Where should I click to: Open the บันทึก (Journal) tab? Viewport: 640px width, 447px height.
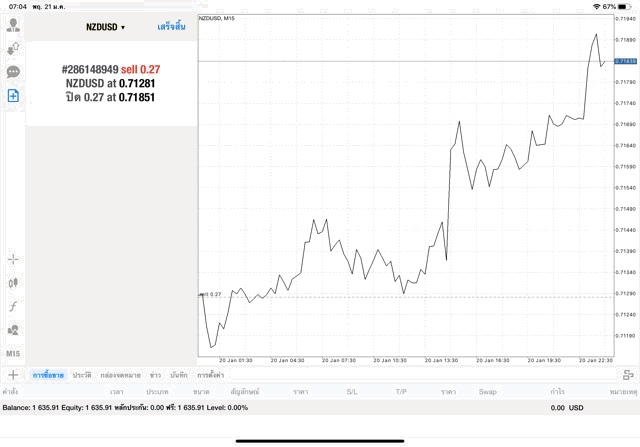coord(179,374)
